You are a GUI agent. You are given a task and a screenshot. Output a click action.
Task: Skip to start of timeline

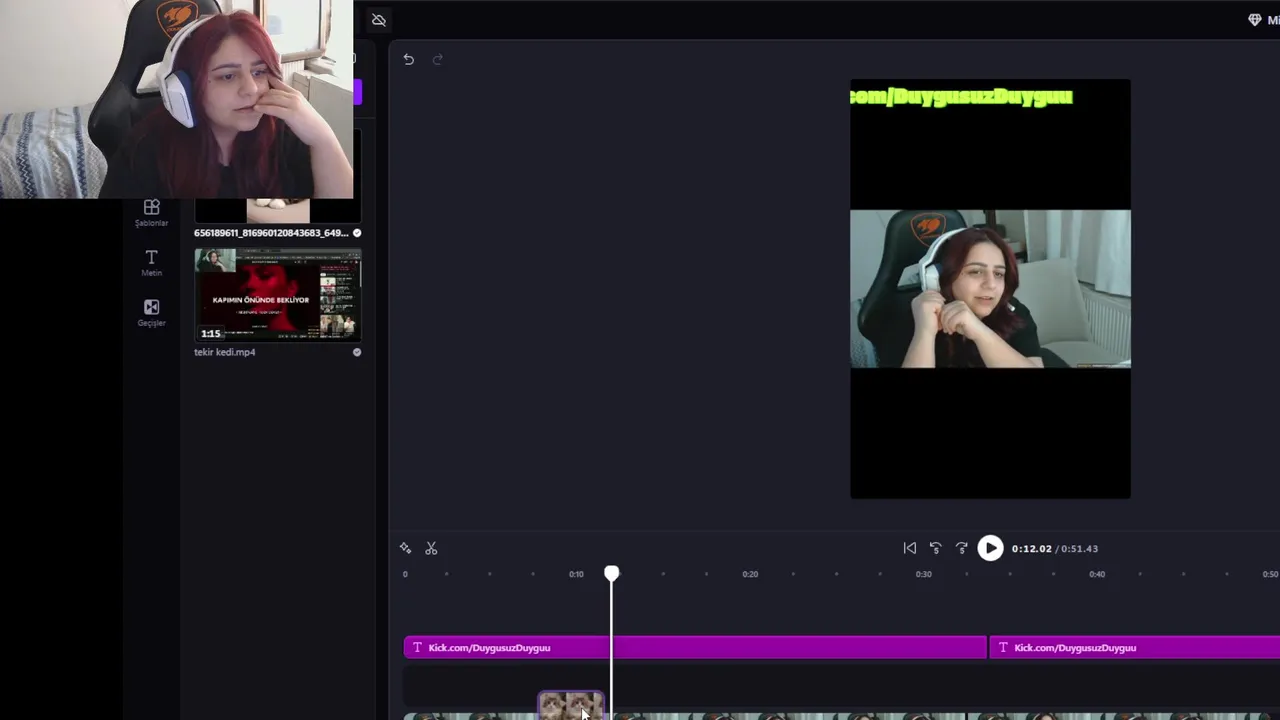(x=909, y=548)
